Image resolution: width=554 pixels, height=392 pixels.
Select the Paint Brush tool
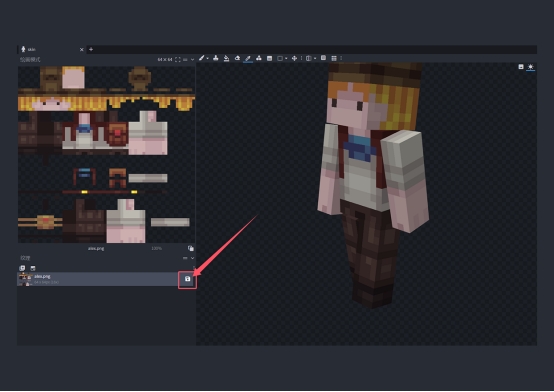201,58
